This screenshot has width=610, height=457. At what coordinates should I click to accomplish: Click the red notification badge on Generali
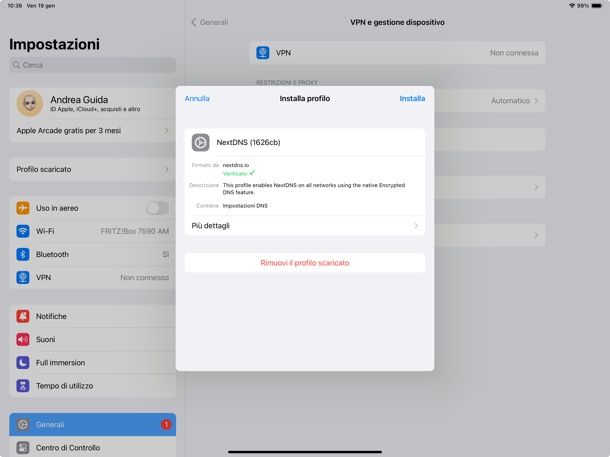point(166,424)
